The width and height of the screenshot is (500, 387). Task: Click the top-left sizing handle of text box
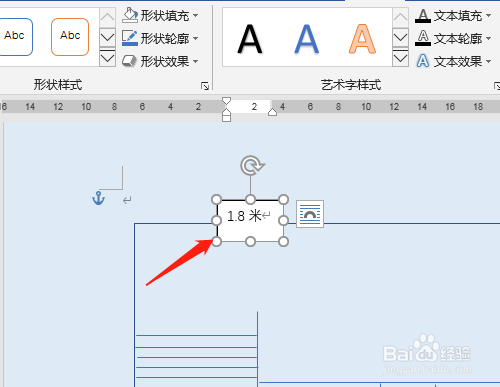217,200
